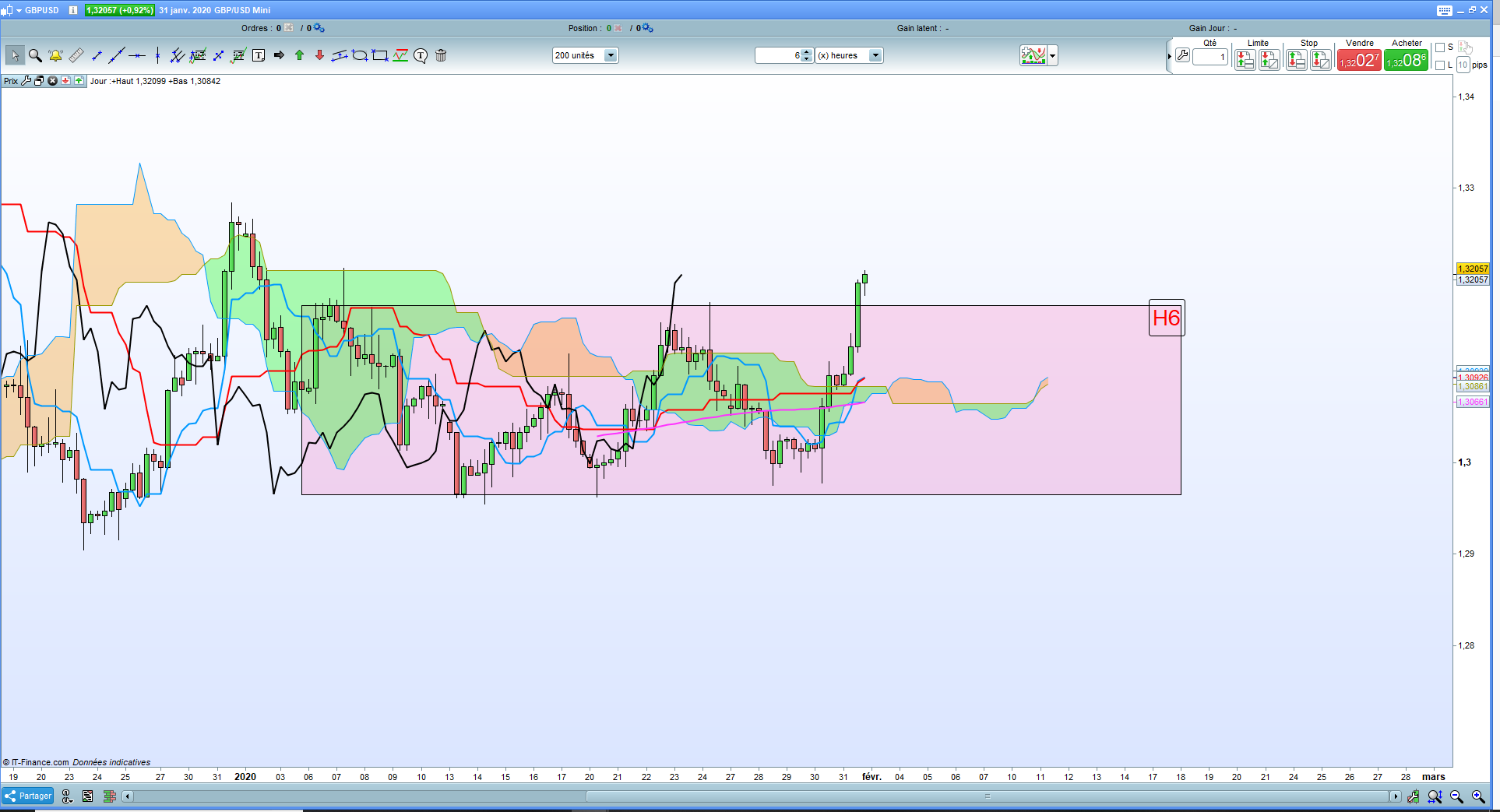The image size is (1500, 812).
Task: Zoom in the chart horizontally
Action: tap(1478, 796)
